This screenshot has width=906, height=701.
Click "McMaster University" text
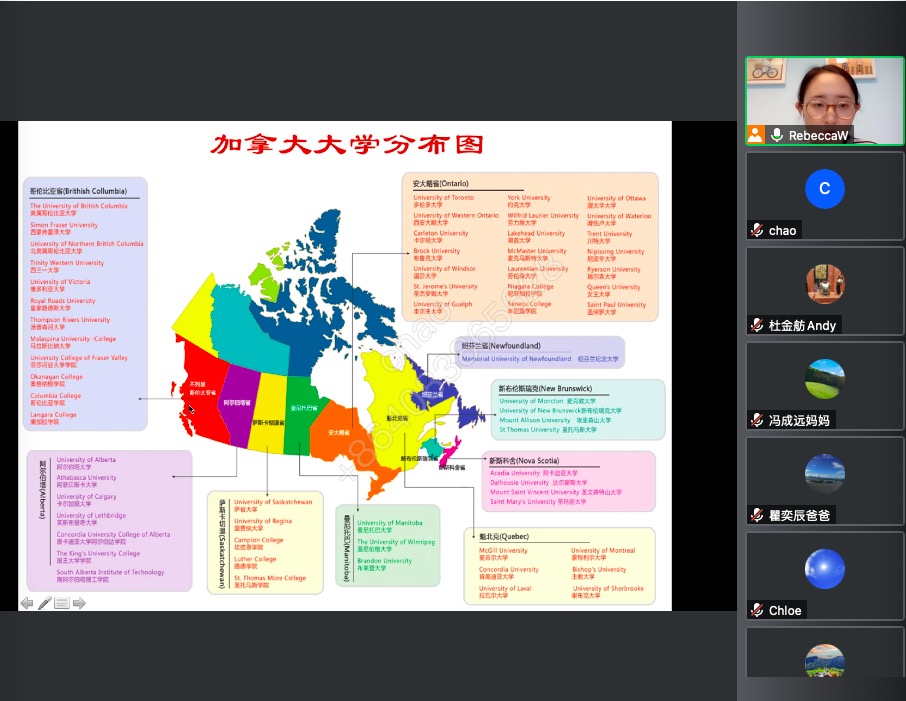[x=537, y=251]
